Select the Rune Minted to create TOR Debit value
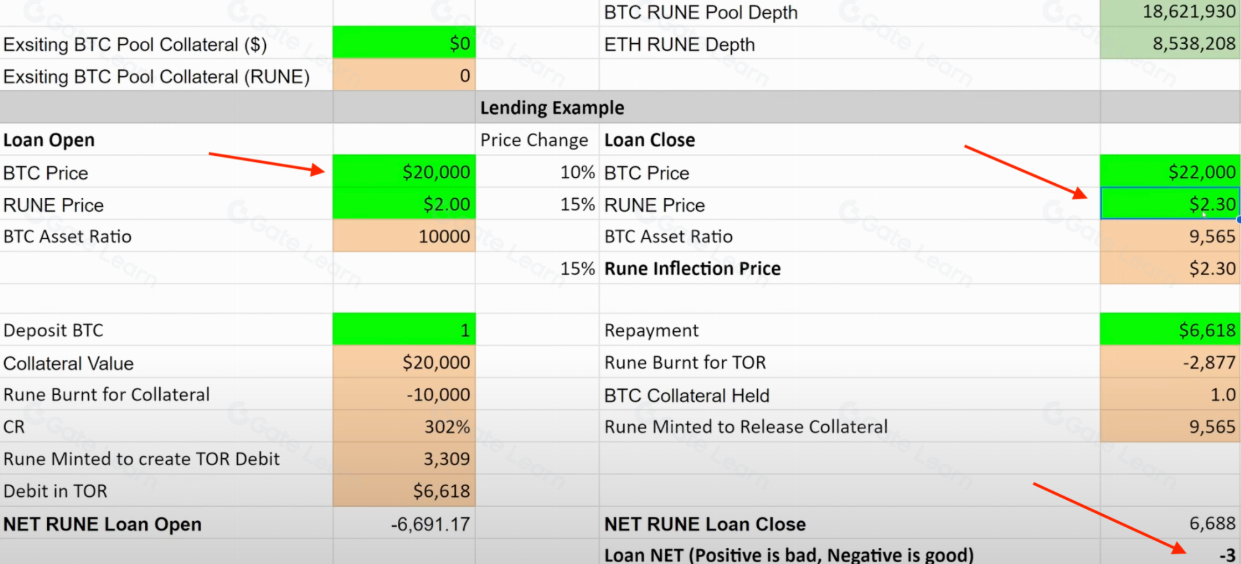 pos(404,459)
